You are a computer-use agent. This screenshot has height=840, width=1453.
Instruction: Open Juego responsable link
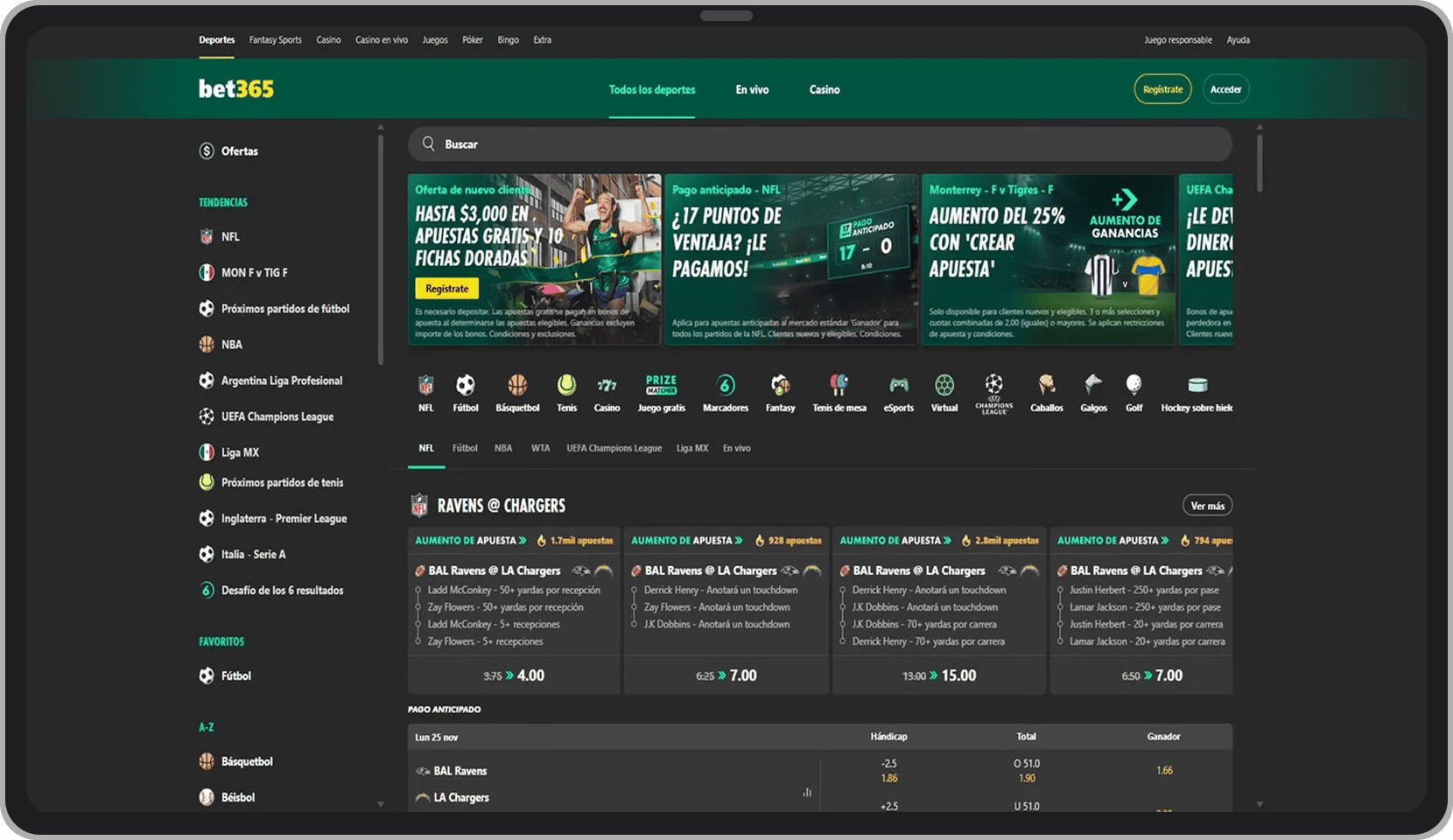click(1177, 40)
